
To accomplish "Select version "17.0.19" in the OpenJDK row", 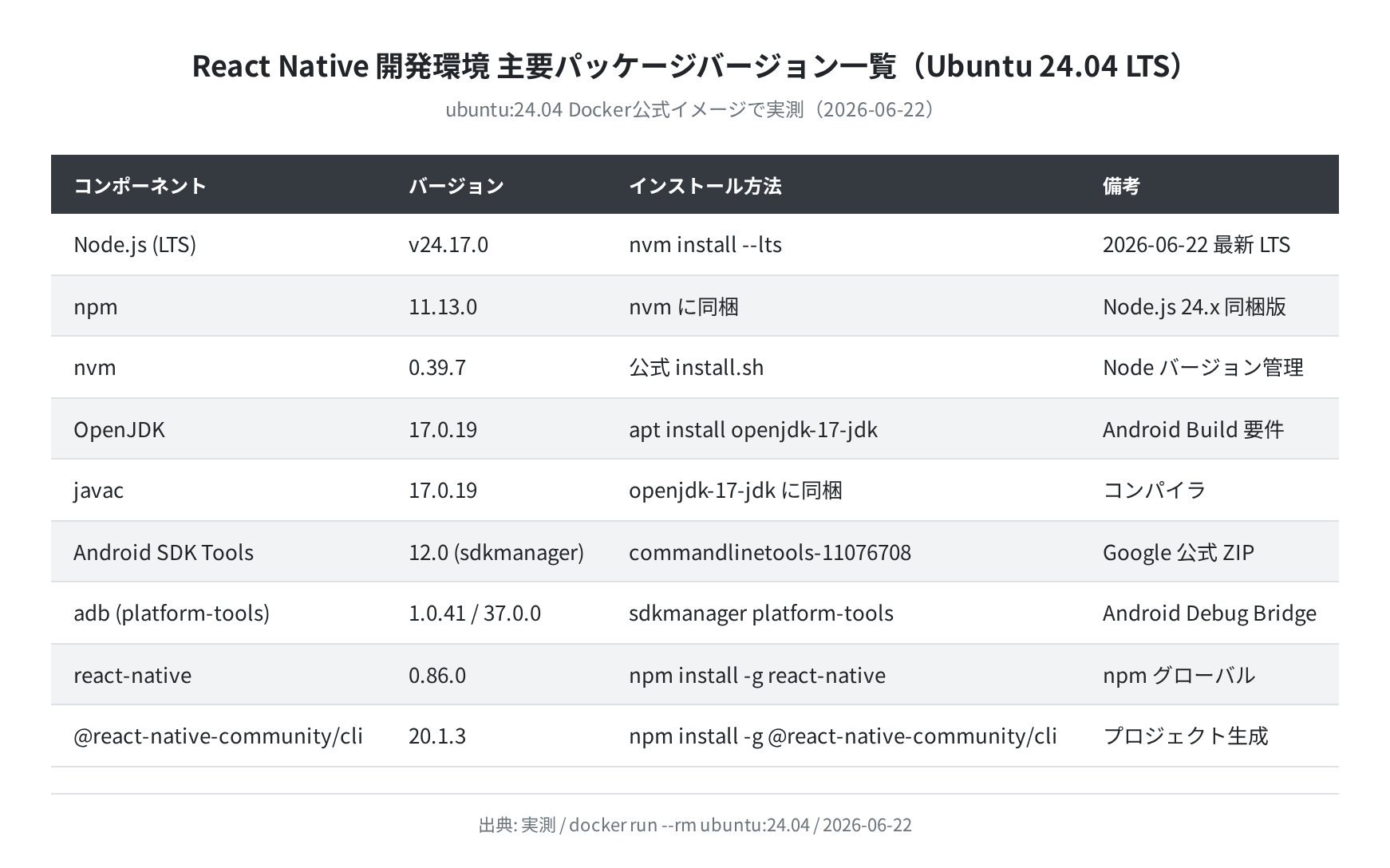I will 443,430.
